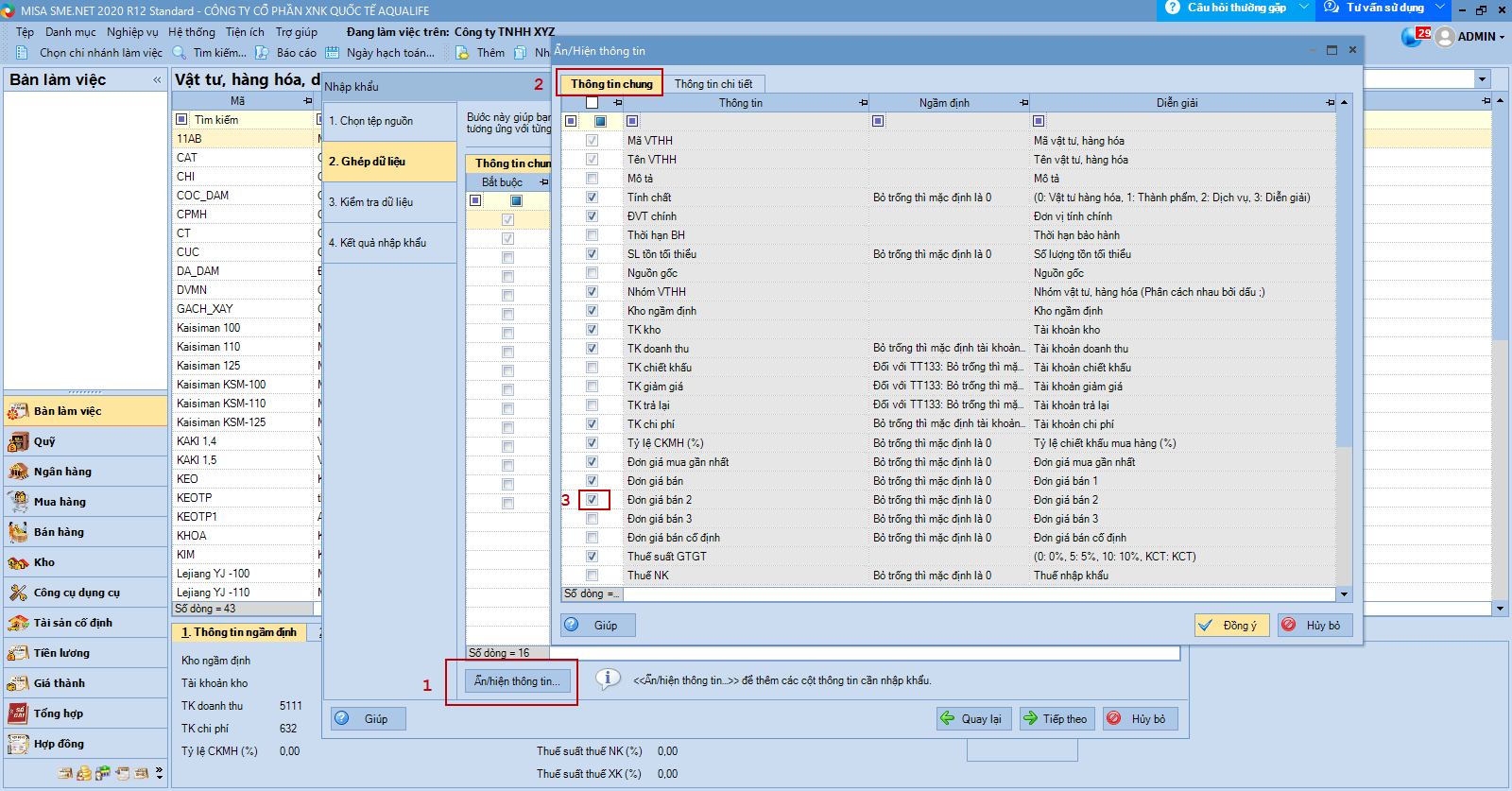Expand Câu hỏi thường gặp dropdown chevron
The width and height of the screenshot is (1512, 791).
click(x=1304, y=8)
